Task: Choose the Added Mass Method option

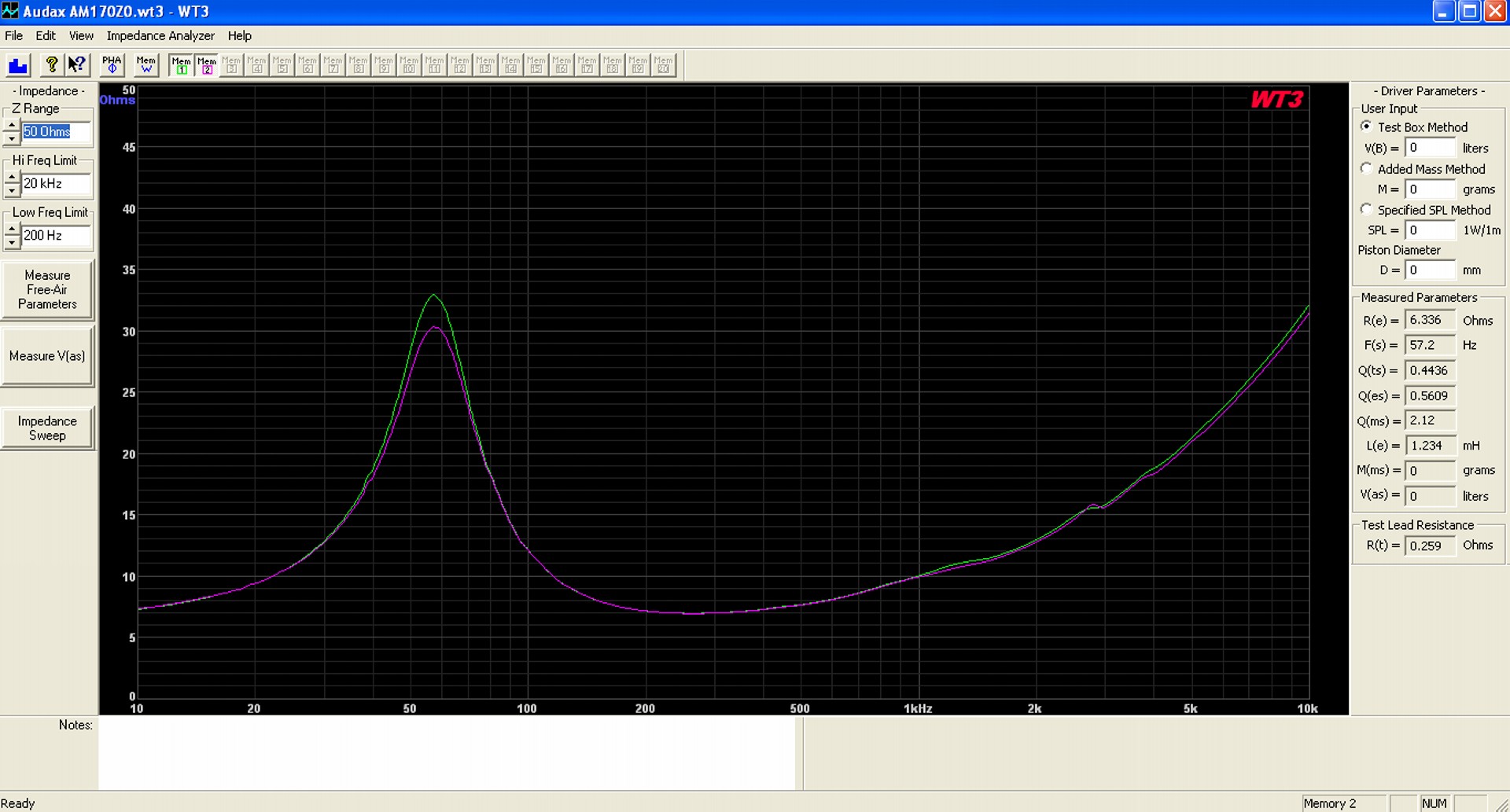Action: pyautogui.click(x=1366, y=168)
